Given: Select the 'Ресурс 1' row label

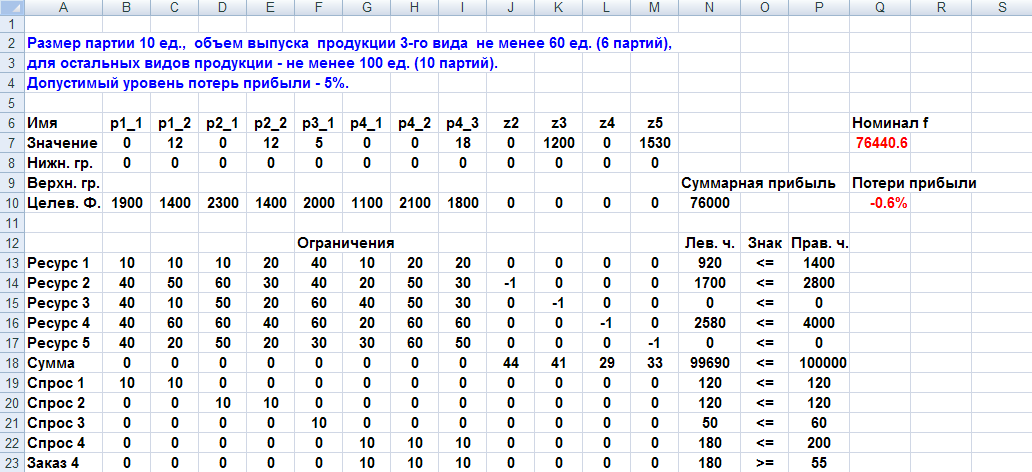Looking at the screenshot, I should (64, 263).
